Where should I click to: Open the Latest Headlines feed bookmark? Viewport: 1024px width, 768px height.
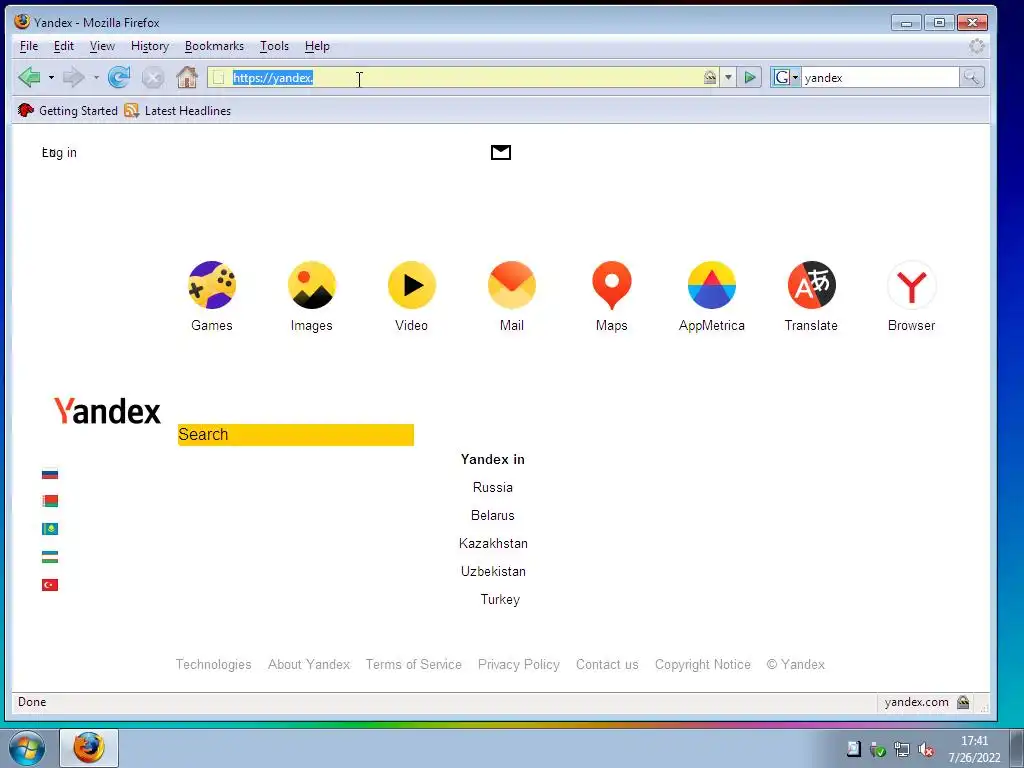tap(178, 110)
